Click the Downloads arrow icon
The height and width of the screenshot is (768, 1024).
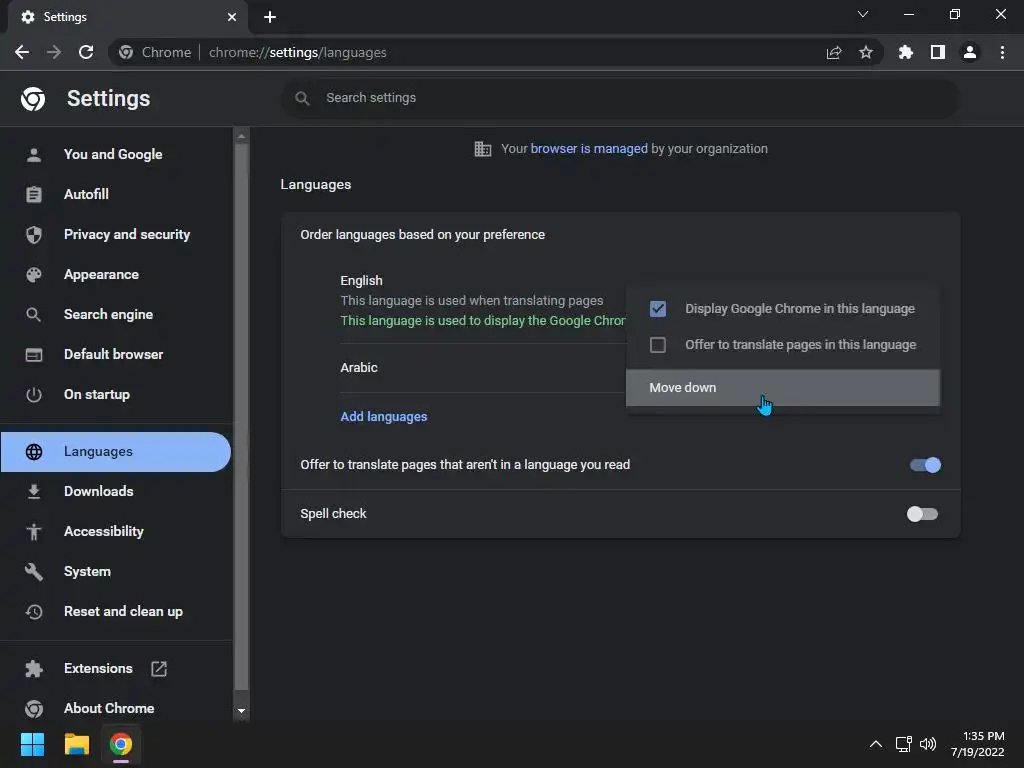[x=33, y=491]
